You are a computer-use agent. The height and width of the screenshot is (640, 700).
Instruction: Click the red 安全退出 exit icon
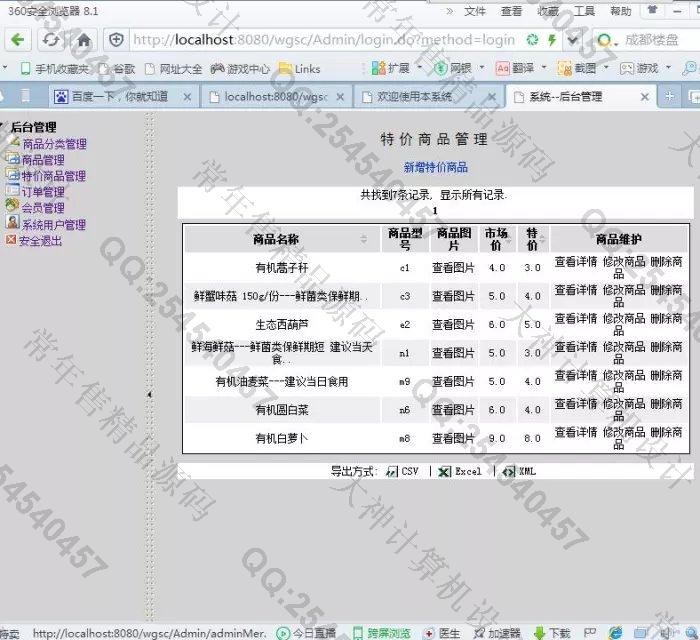pos(11,240)
